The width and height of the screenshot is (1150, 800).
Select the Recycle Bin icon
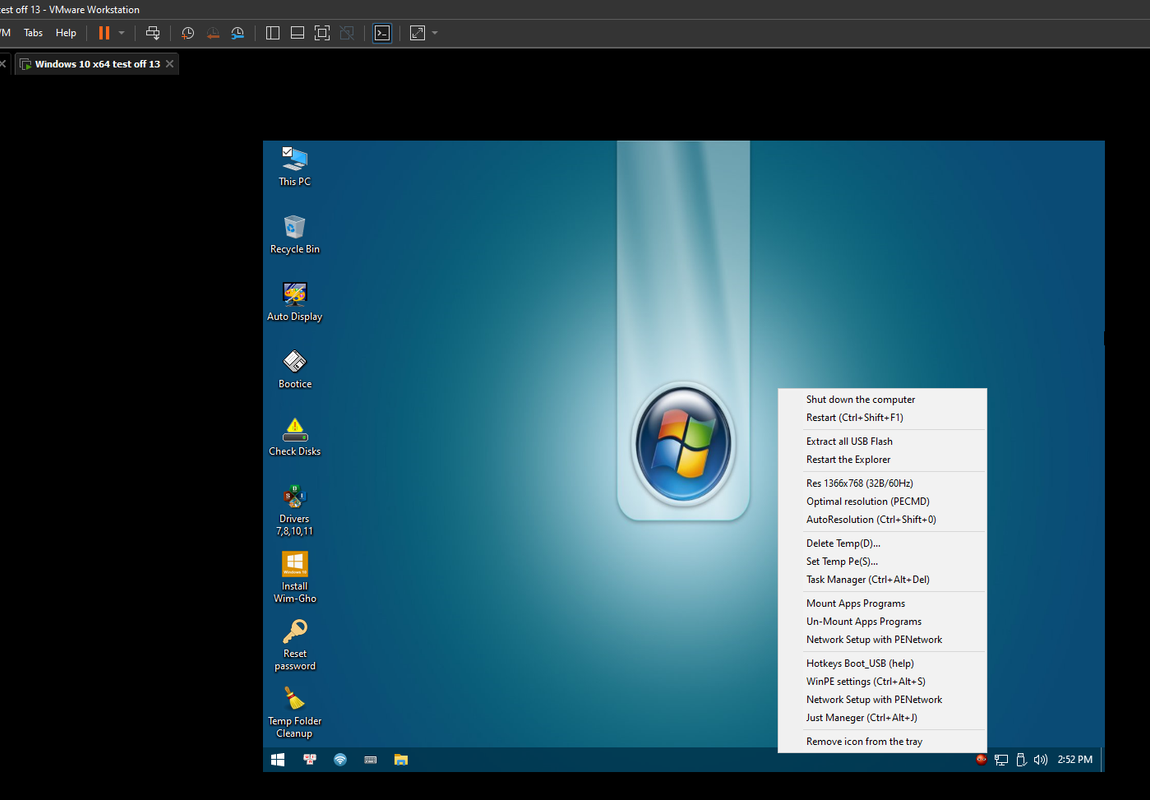click(x=295, y=234)
